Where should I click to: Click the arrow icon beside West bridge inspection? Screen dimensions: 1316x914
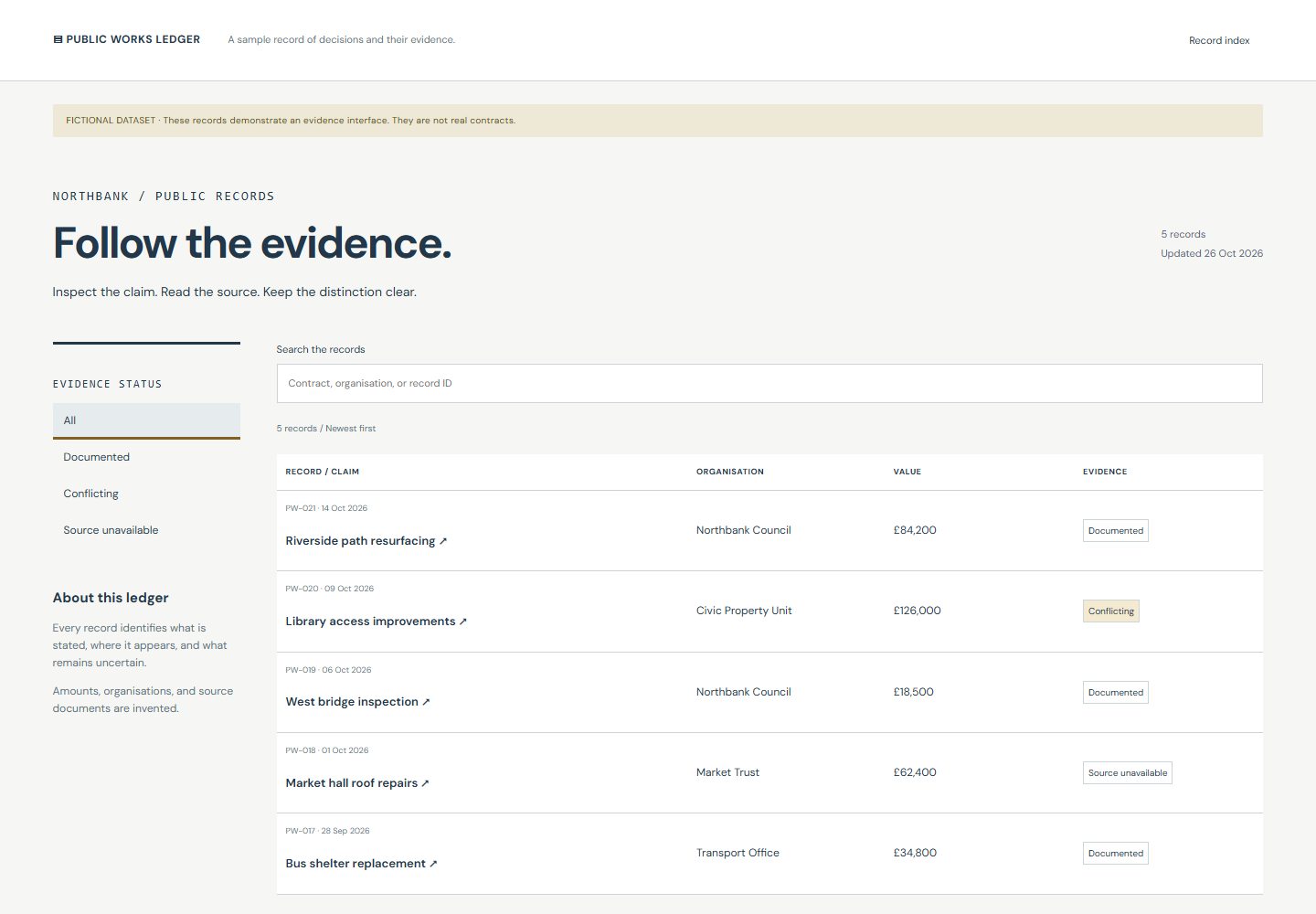(x=426, y=702)
